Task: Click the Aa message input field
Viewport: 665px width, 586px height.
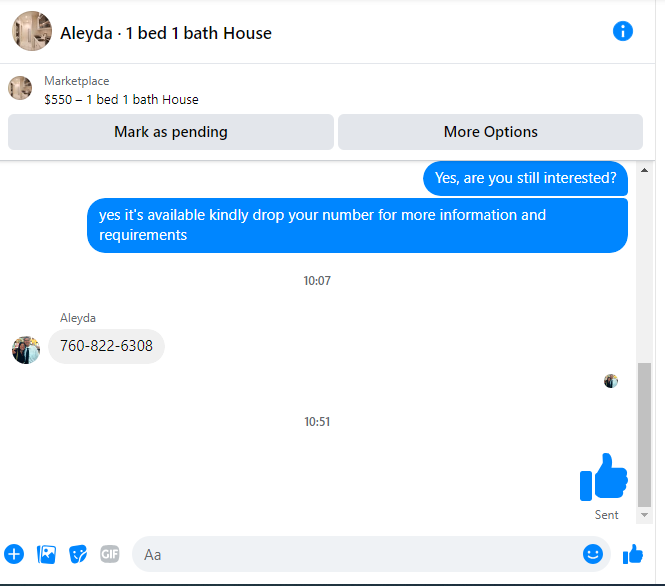Action: coord(360,554)
